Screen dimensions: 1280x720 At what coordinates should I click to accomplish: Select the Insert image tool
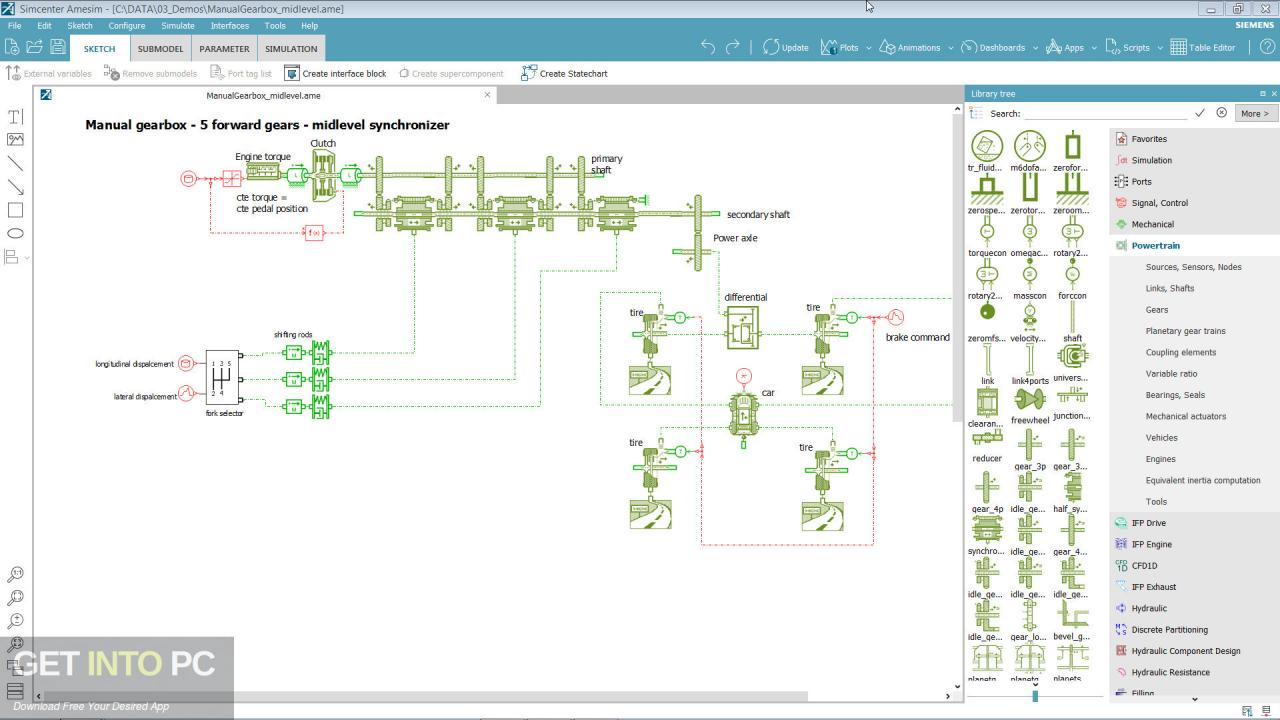pos(15,140)
